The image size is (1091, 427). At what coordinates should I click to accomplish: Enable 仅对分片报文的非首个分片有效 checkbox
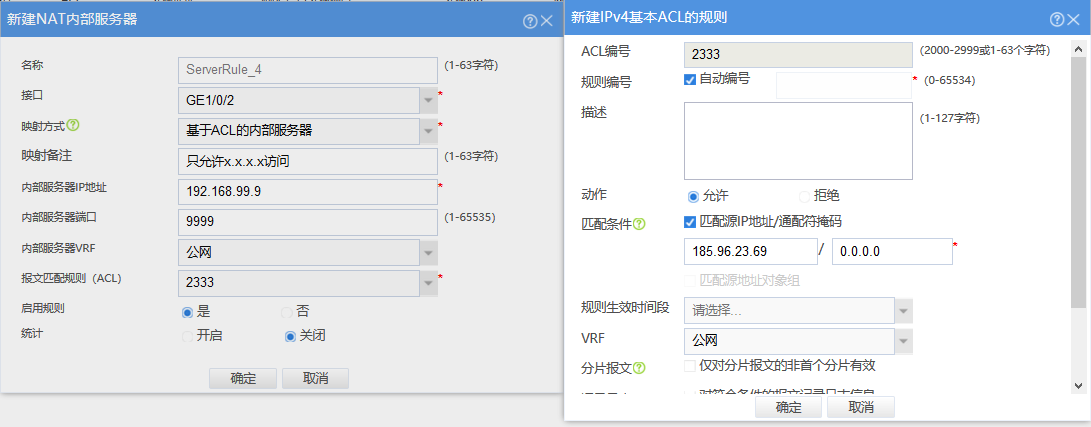tap(690, 367)
